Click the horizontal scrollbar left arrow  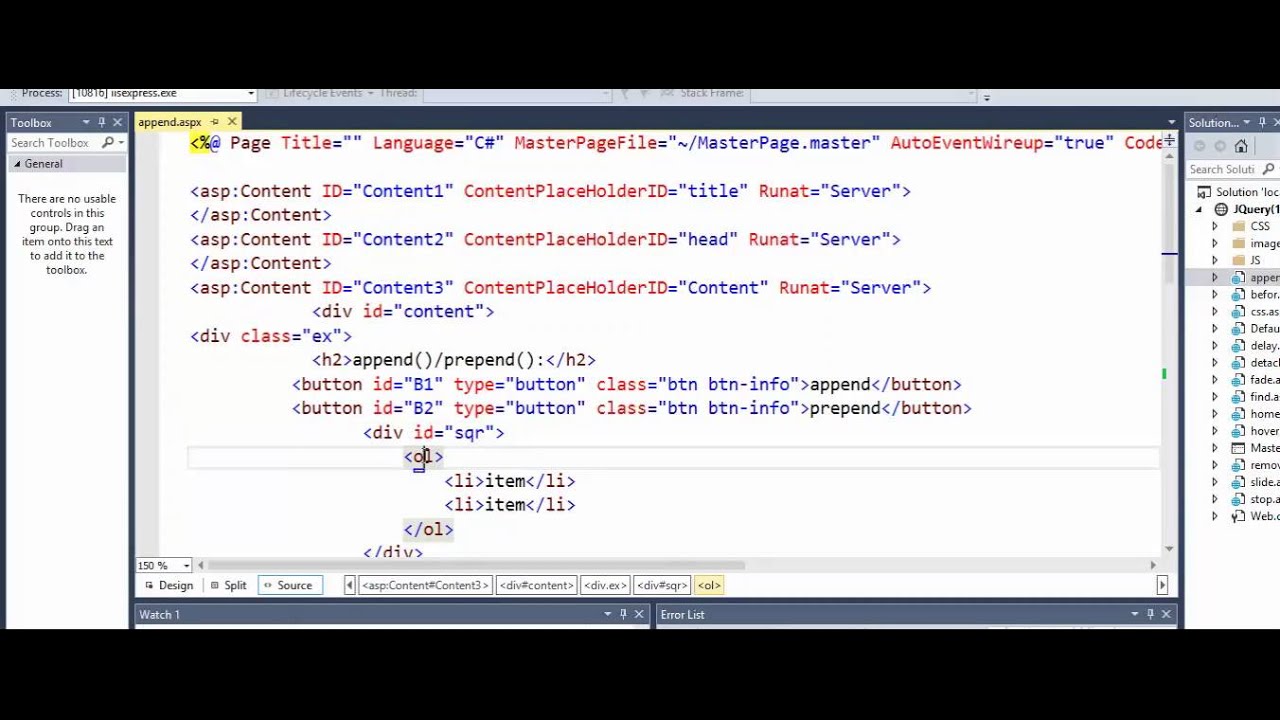coord(201,565)
